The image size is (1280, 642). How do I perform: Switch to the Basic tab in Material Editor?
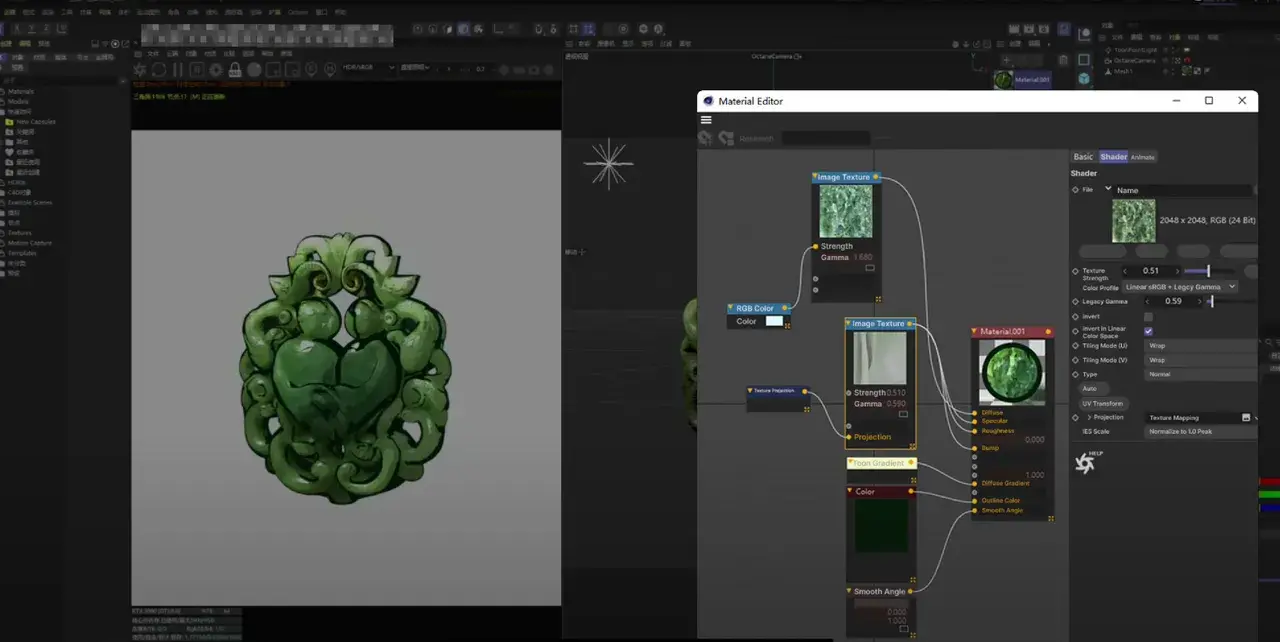click(x=1083, y=157)
